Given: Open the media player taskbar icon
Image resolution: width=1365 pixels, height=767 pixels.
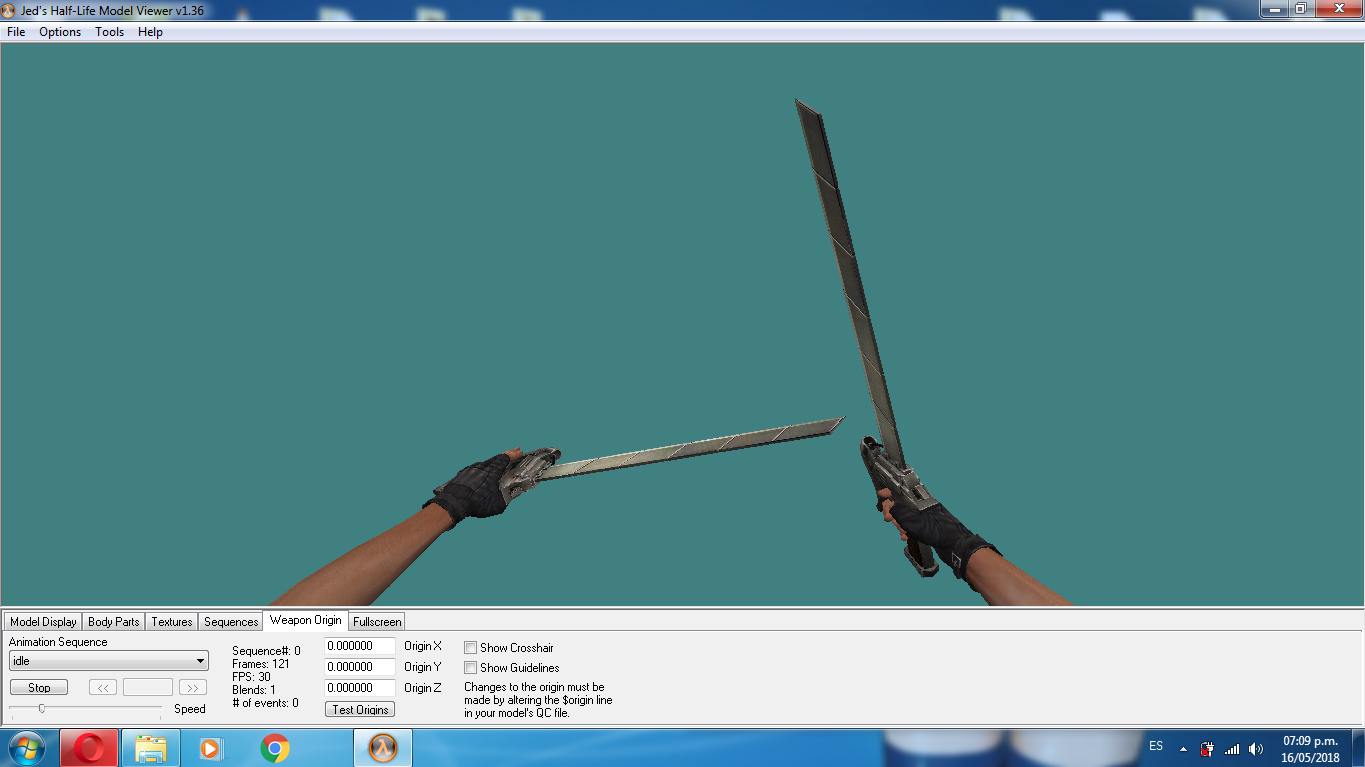Looking at the screenshot, I should pyautogui.click(x=211, y=748).
